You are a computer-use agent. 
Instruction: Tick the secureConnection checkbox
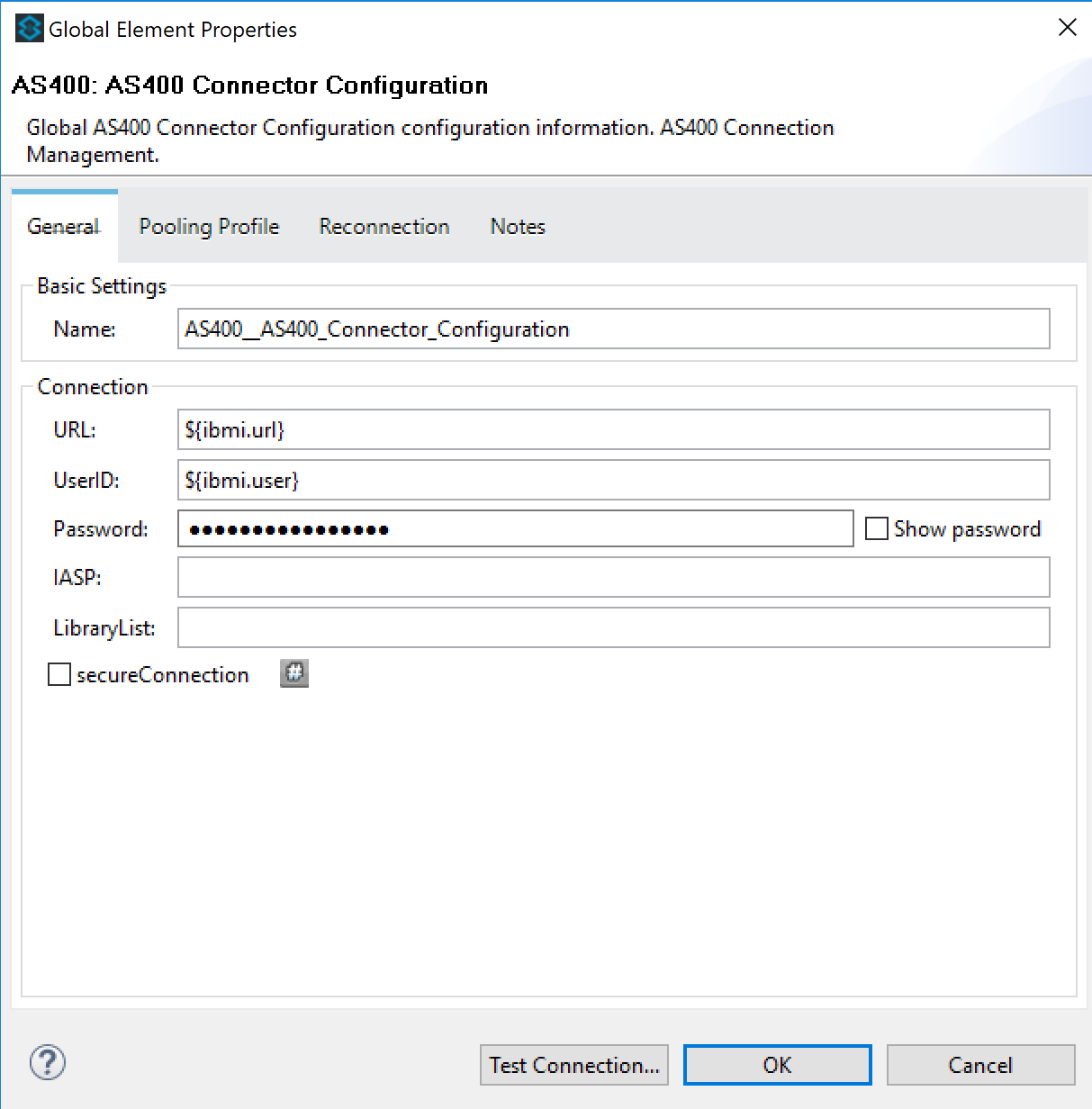pyautogui.click(x=59, y=674)
